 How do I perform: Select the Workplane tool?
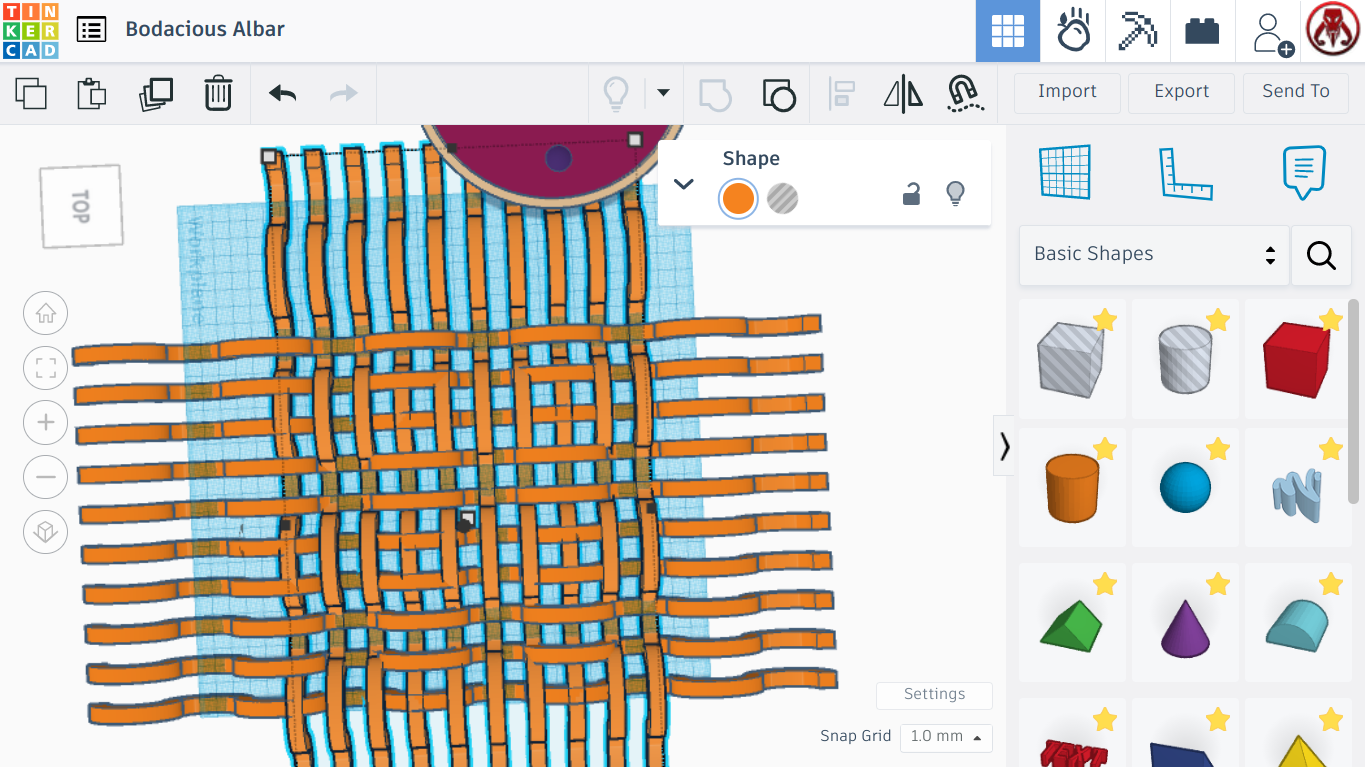coord(1064,172)
